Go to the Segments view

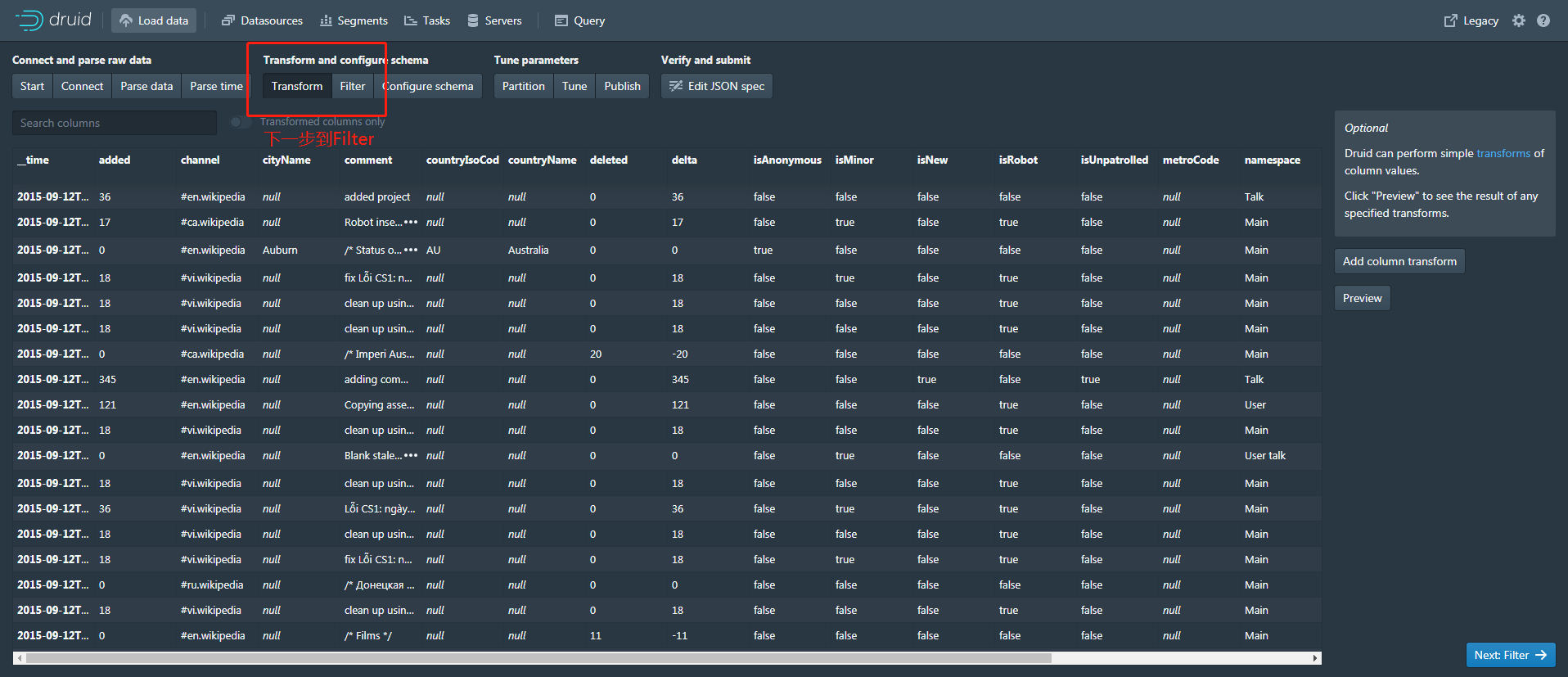(354, 20)
